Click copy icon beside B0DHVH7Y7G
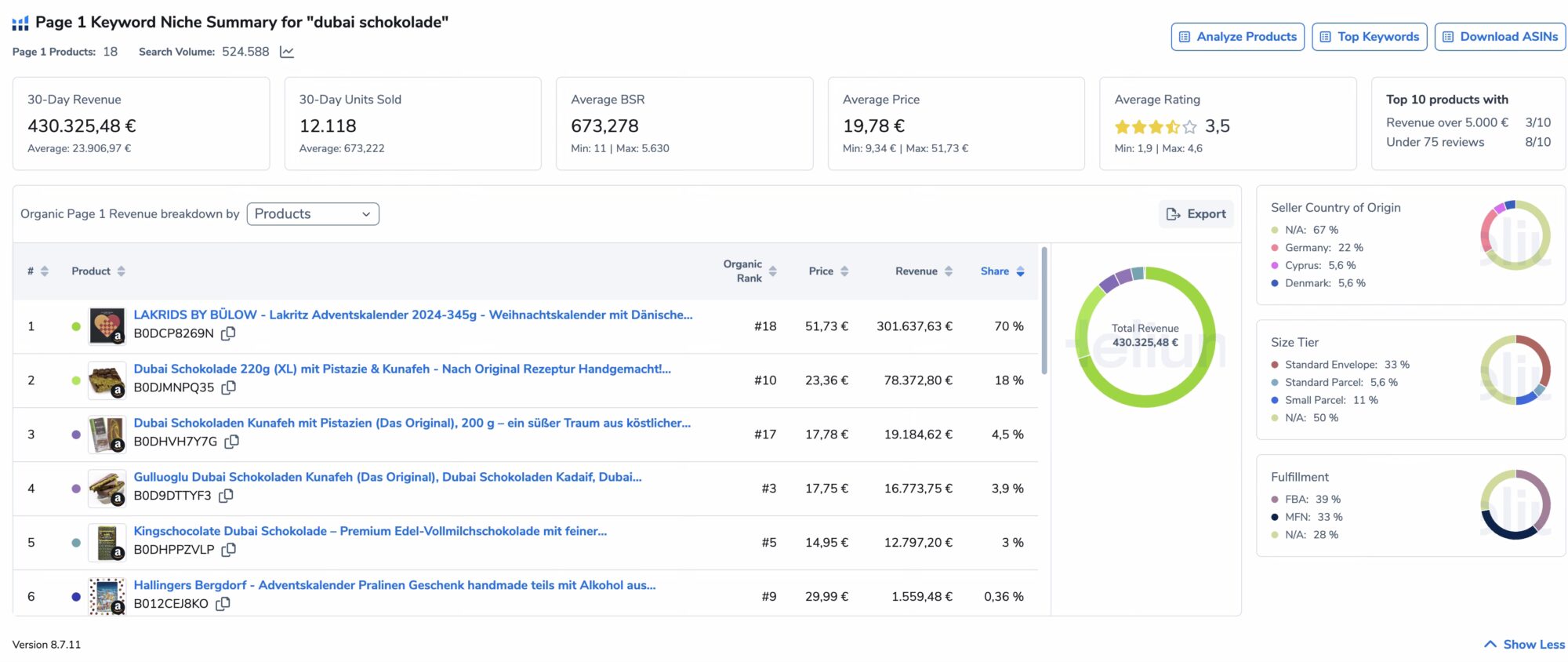This screenshot has width=1568, height=662. point(231,442)
